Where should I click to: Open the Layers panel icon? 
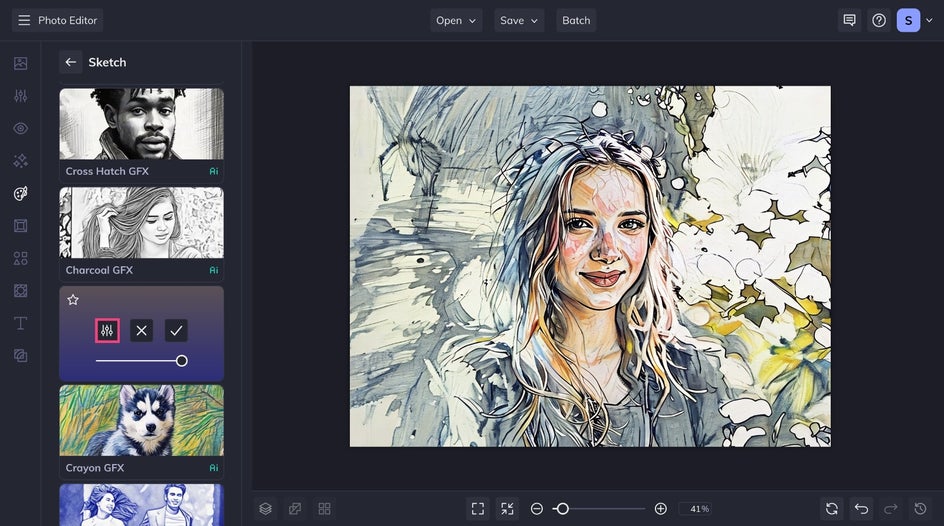click(x=266, y=509)
